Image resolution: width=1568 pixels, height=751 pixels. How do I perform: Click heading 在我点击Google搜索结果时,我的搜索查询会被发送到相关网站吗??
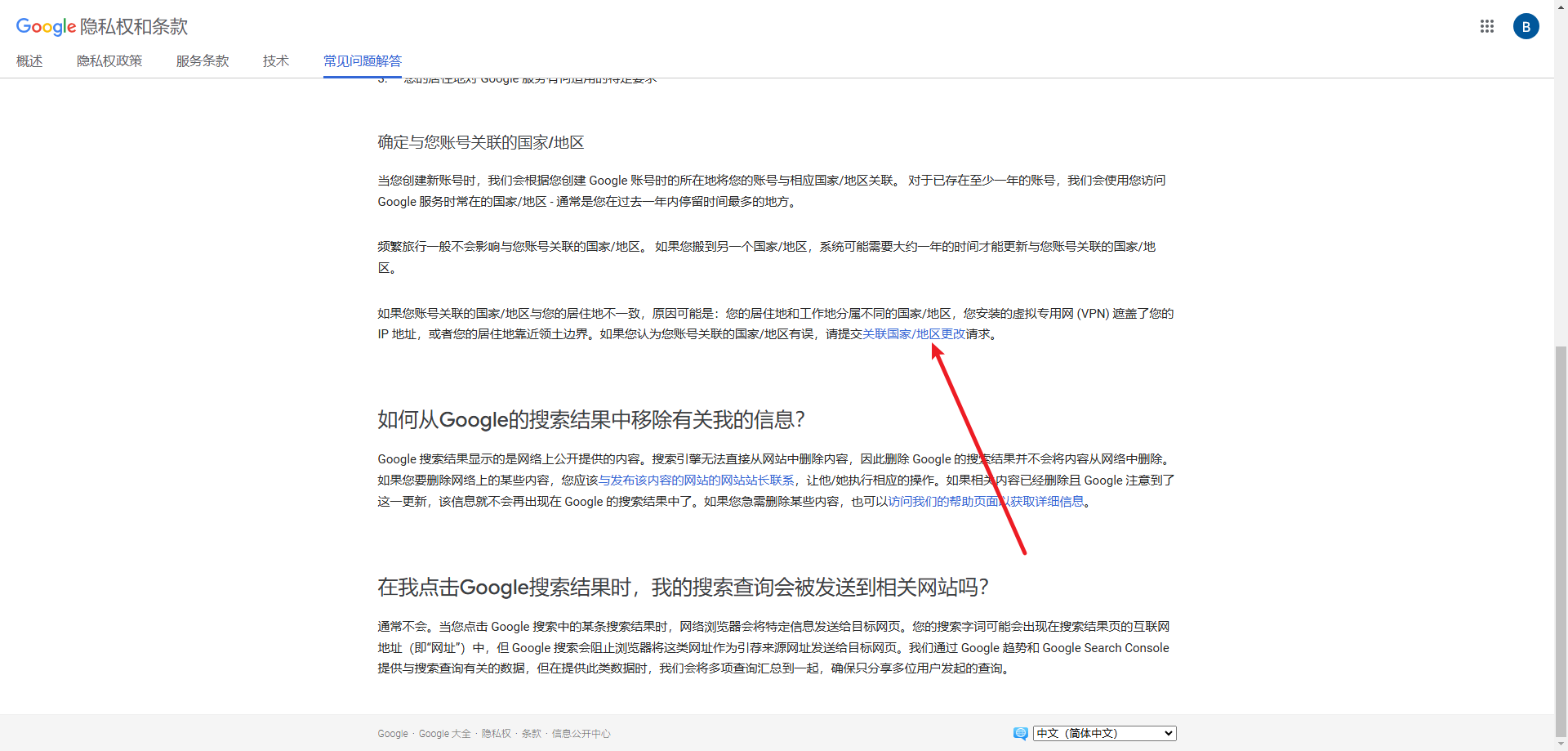coord(684,588)
